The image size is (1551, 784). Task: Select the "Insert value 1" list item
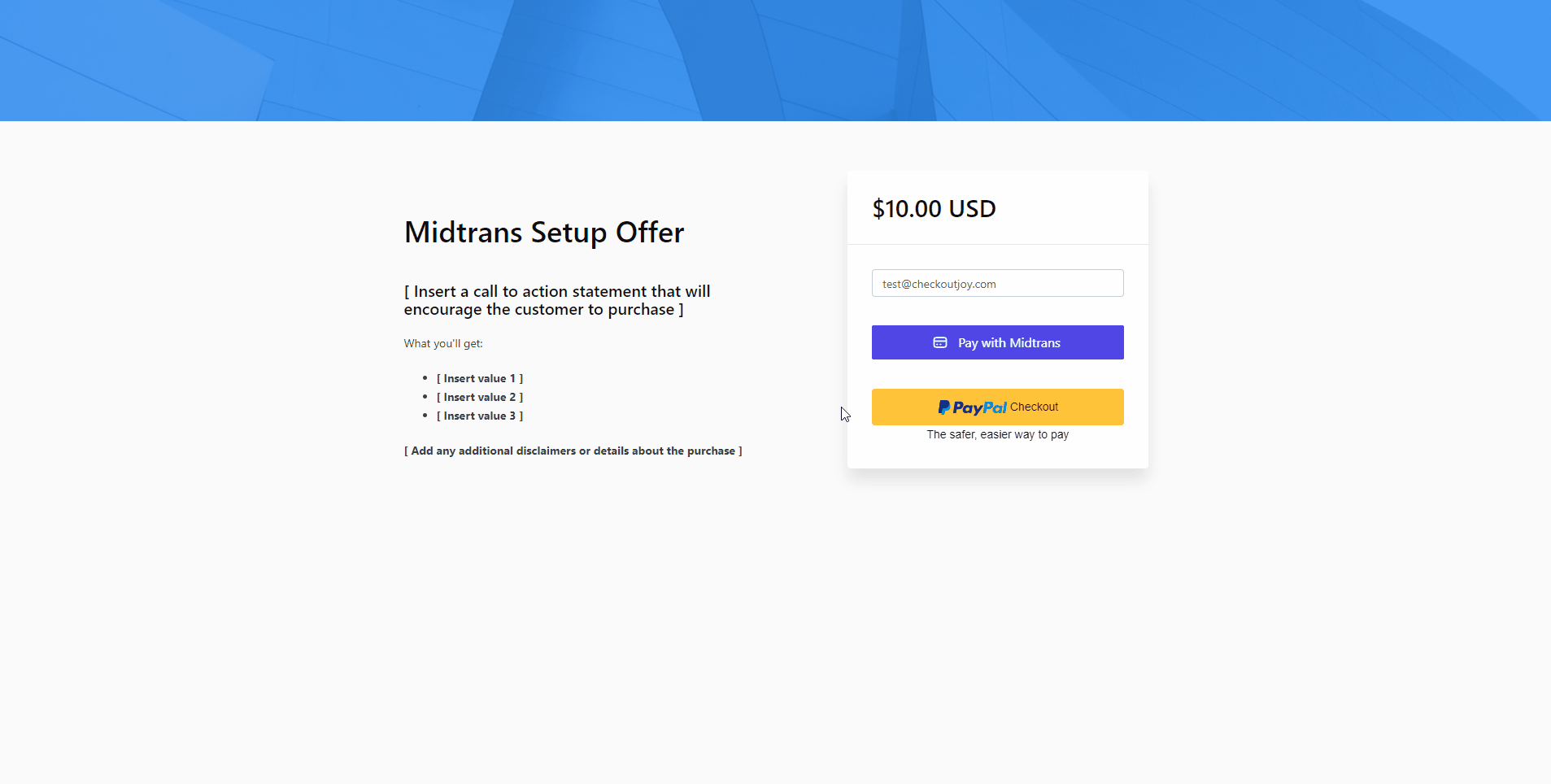click(480, 378)
